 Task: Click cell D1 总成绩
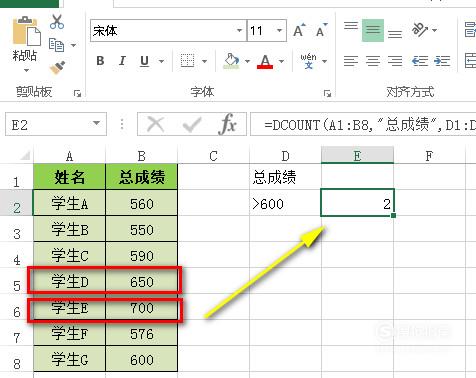tap(285, 177)
